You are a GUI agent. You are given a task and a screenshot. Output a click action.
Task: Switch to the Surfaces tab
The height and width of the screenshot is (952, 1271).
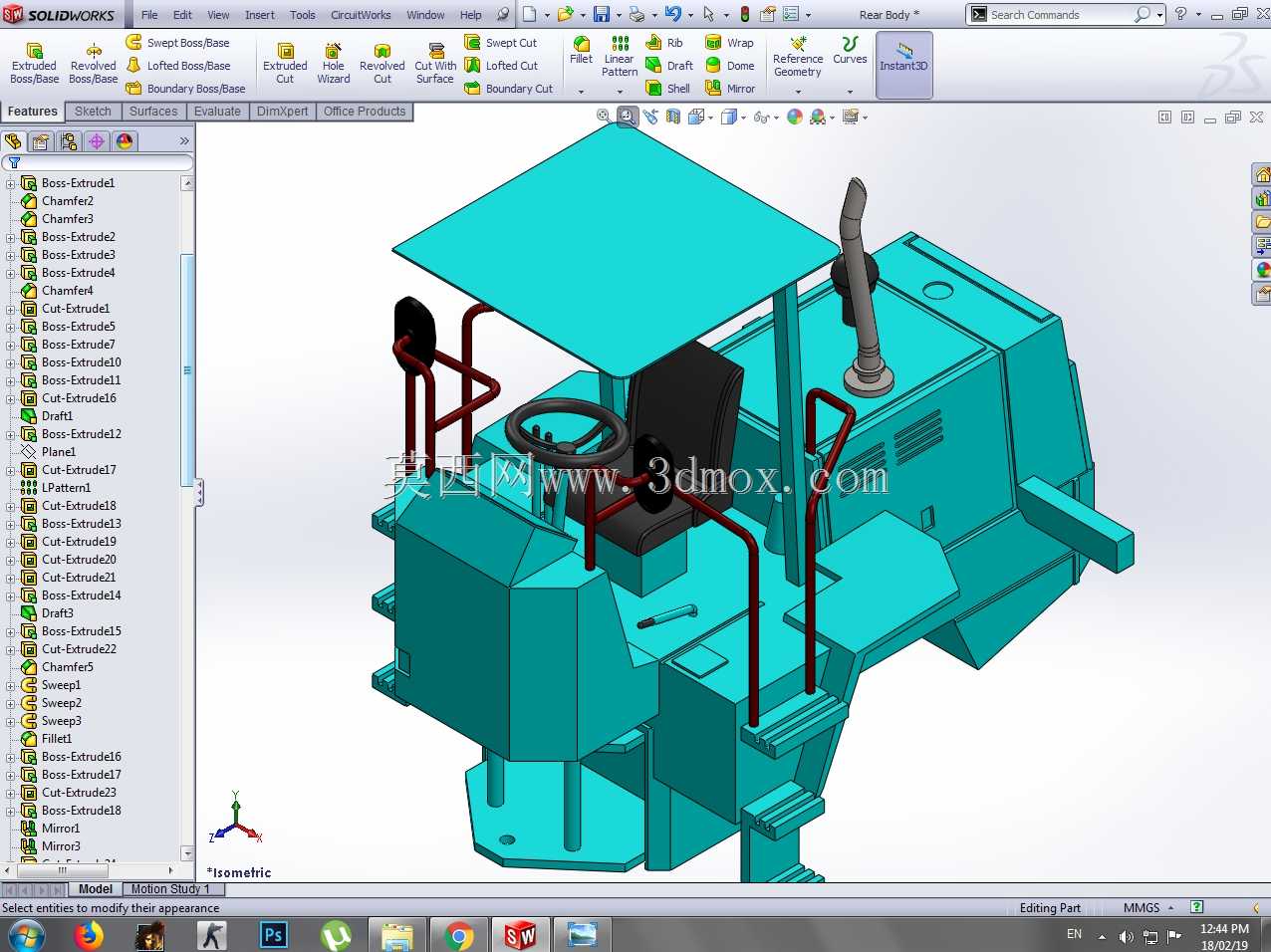(153, 112)
